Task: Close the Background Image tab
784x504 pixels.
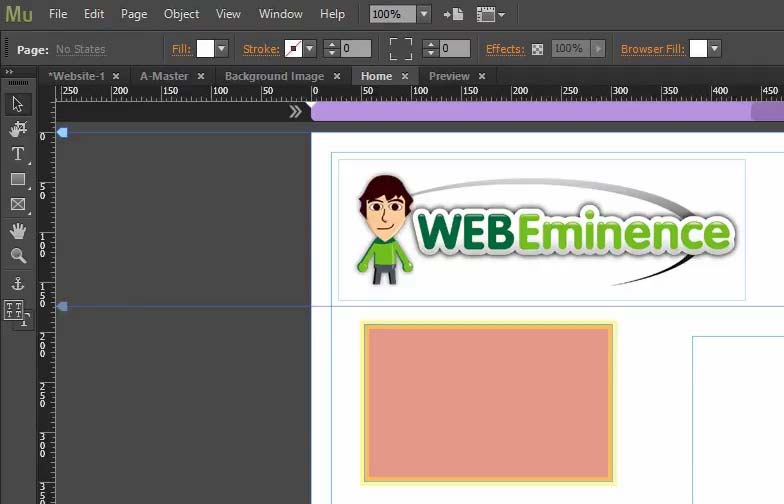Action: [x=337, y=76]
